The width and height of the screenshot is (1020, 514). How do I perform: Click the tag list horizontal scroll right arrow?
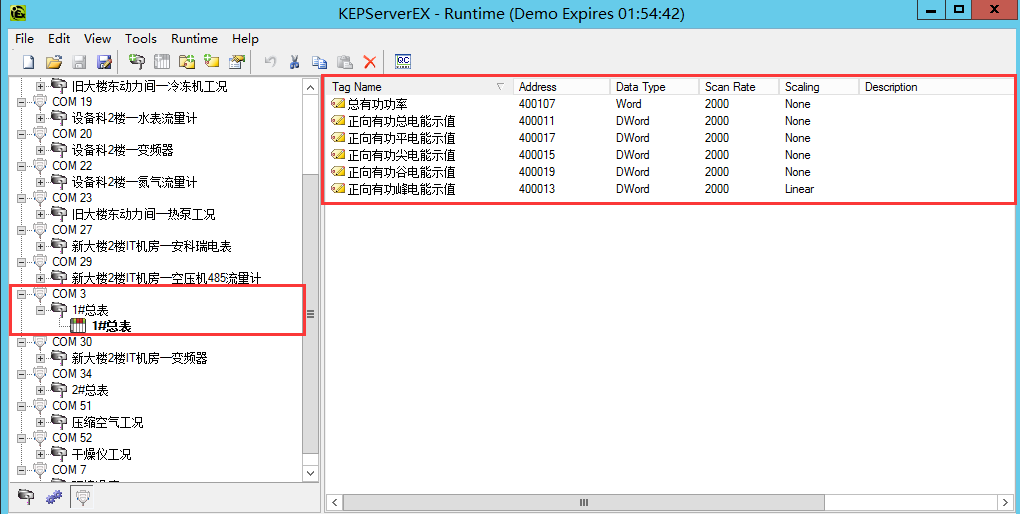(1005, 502)
